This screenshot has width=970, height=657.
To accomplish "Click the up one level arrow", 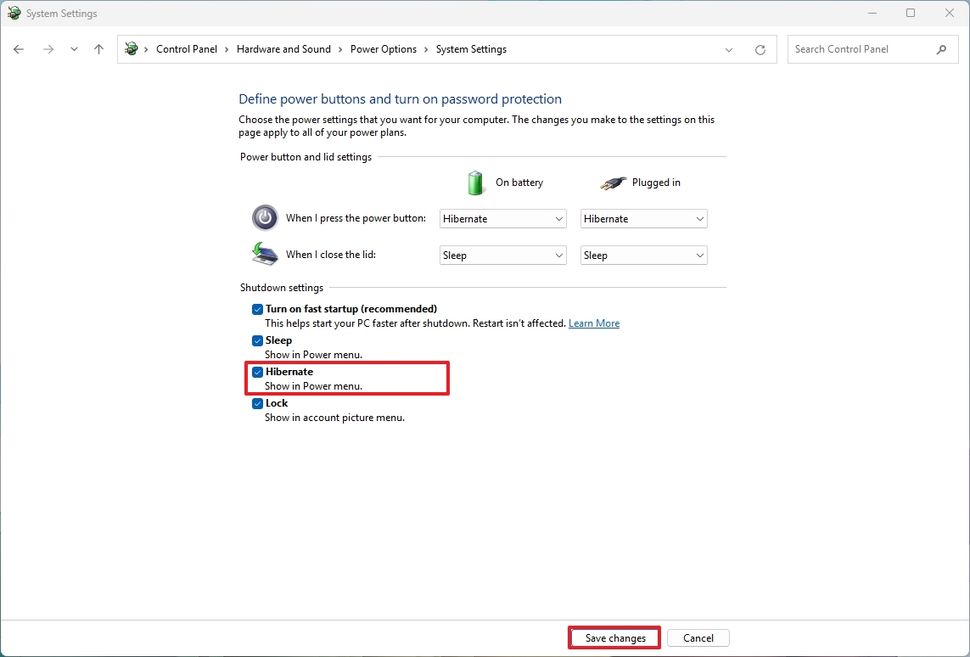I will tap(98, 48).
